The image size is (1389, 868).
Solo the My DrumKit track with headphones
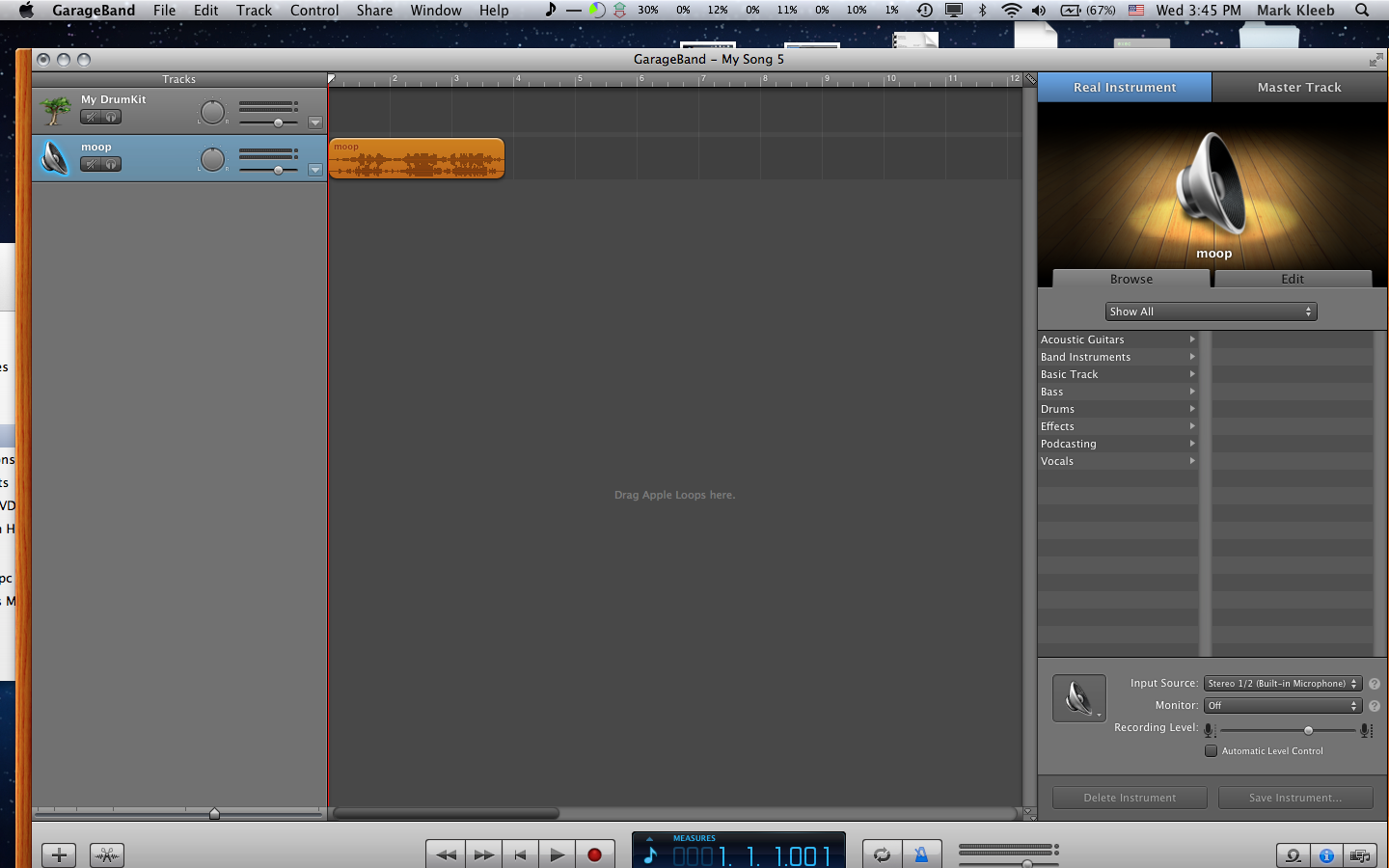[111, 117]
